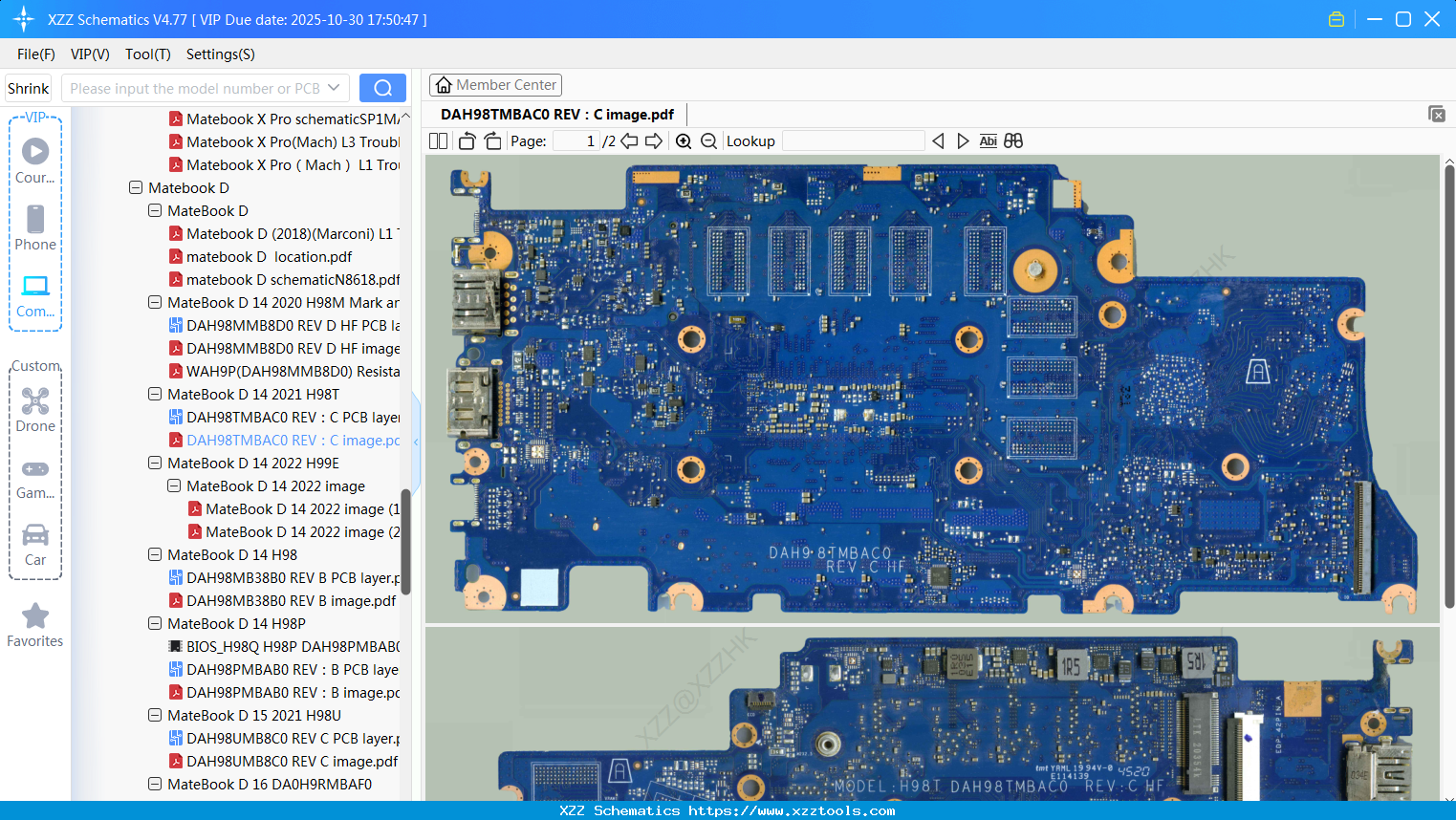Screen dimensions: 1456x820
Task: Open the model number dropdown arrow
Action: pyautogui.click(x=334, y=88)
